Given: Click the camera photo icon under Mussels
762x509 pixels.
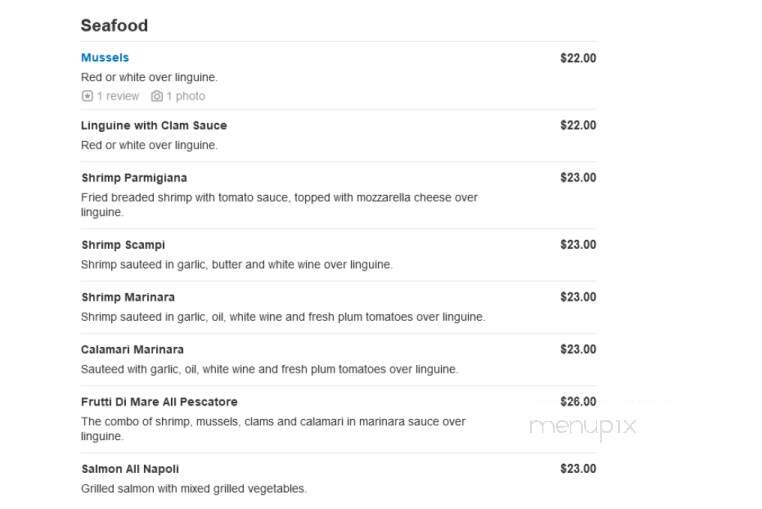Looking at the screenshot, I should (x=156, y=96).
